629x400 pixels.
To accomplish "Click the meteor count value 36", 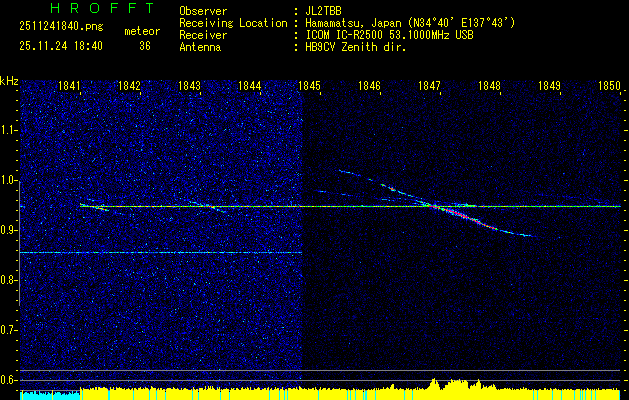I will (145, 46).
